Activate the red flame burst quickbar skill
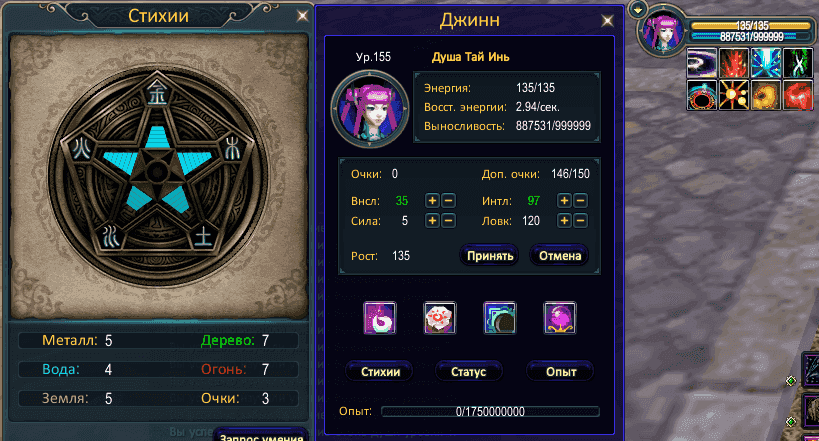 [x=734, y=63]
